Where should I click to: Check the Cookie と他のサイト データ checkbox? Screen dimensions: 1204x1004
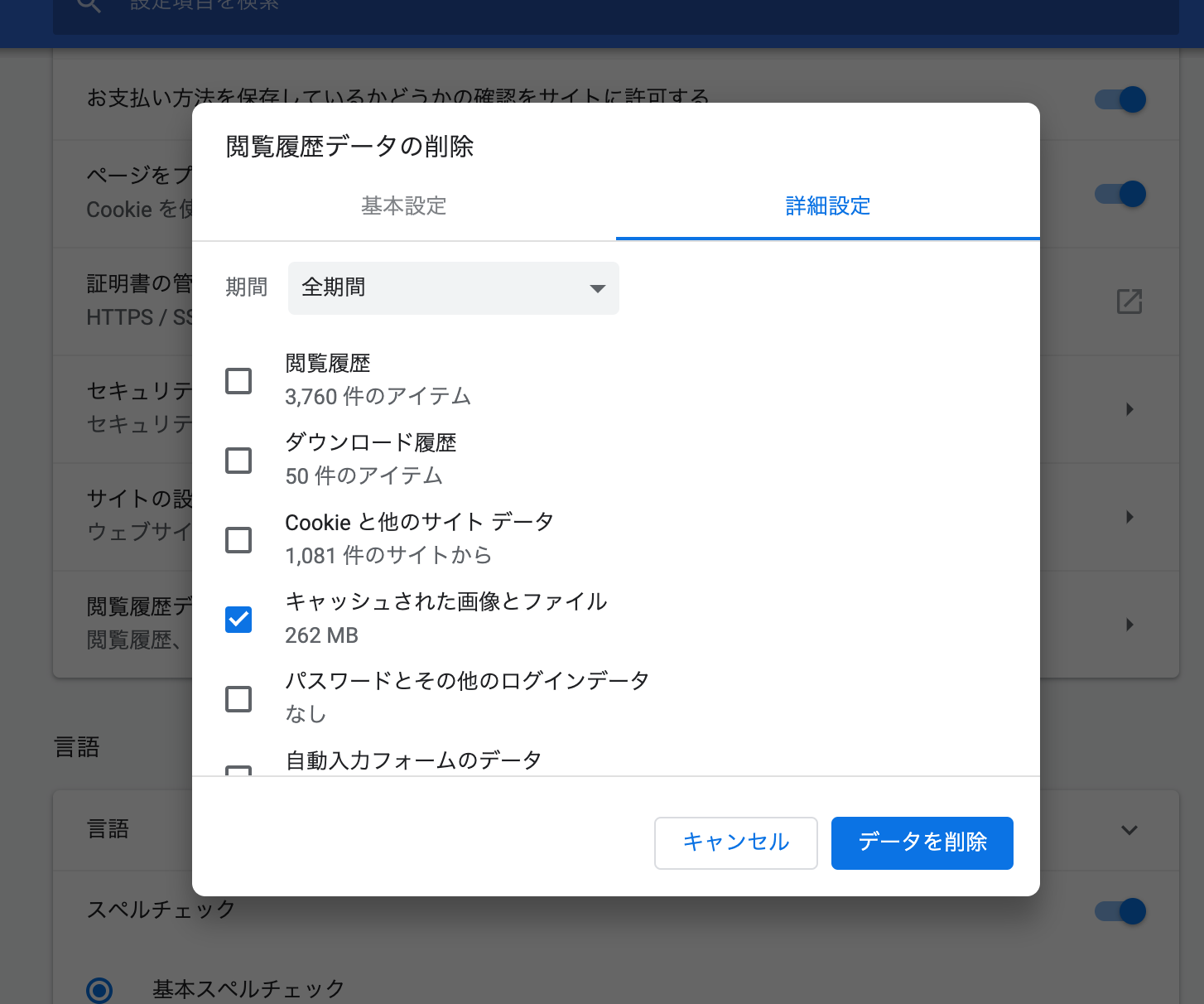point(238,540)
